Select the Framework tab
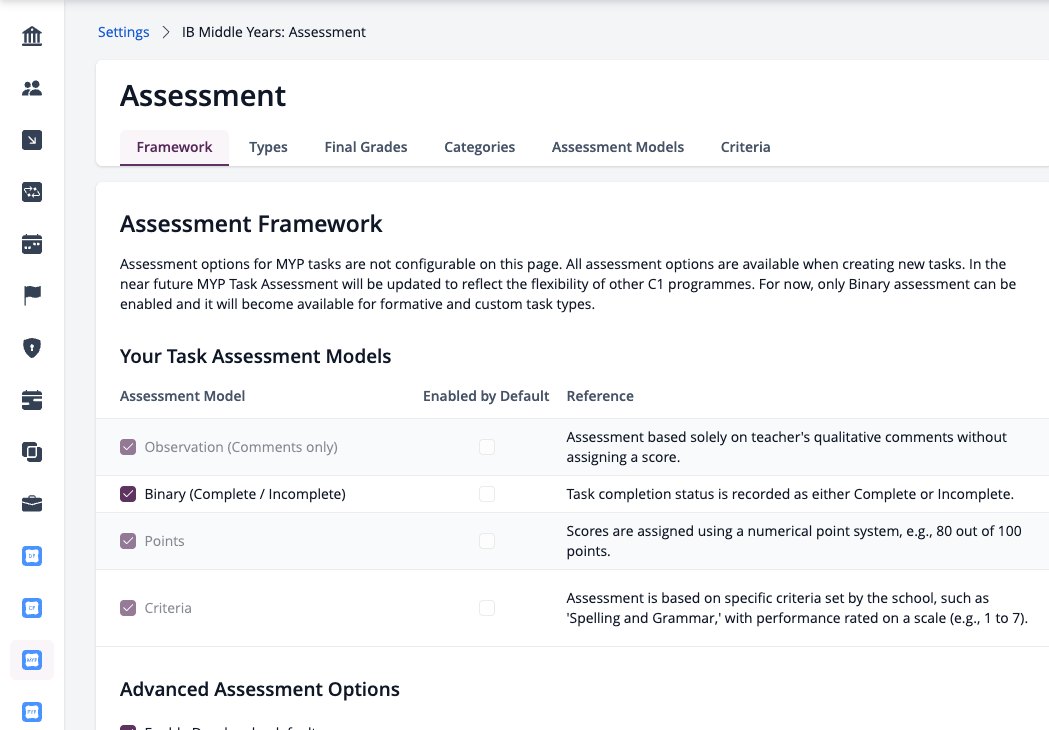This screenshot has width=1049, height=730. click(174, 147)
